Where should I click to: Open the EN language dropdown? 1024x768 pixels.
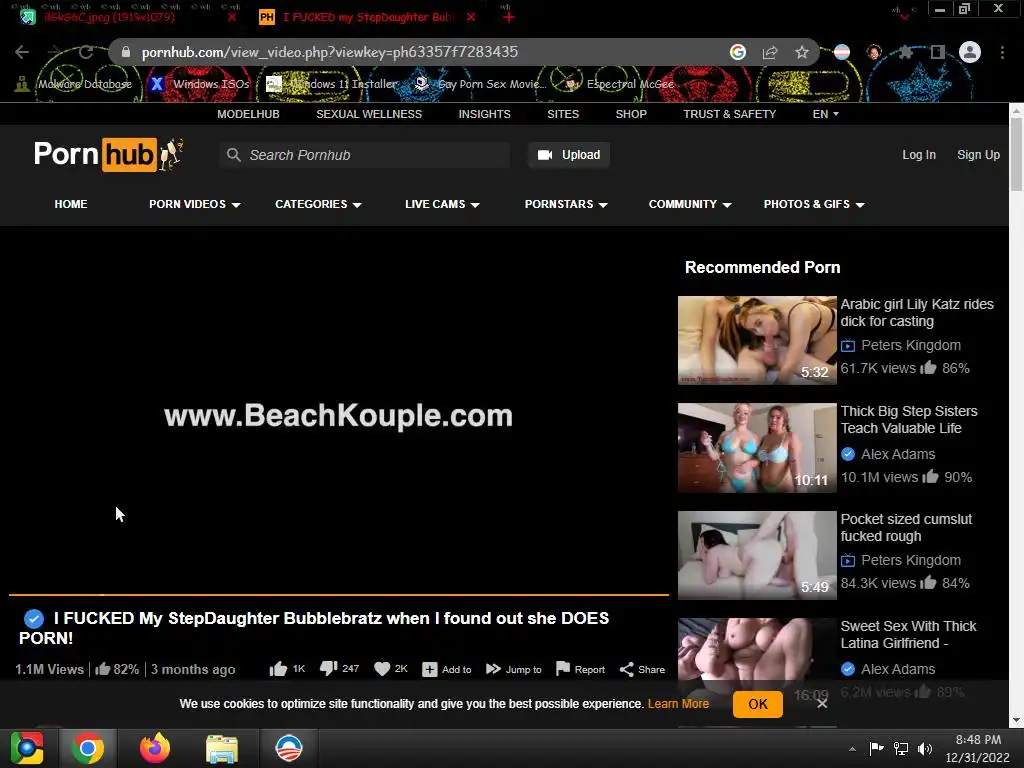pyautogui.click(x=825, y=114)
